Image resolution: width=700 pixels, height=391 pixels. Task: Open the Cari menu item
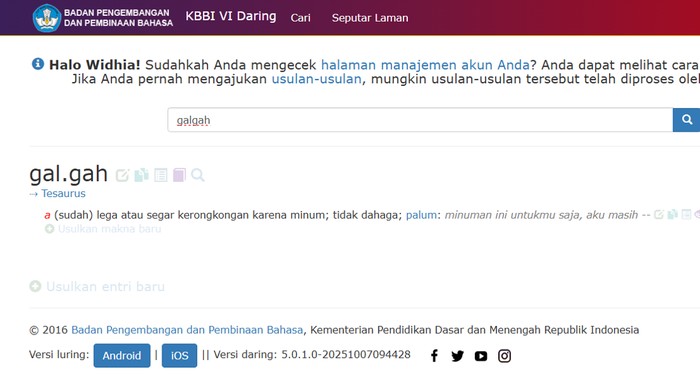300,18
